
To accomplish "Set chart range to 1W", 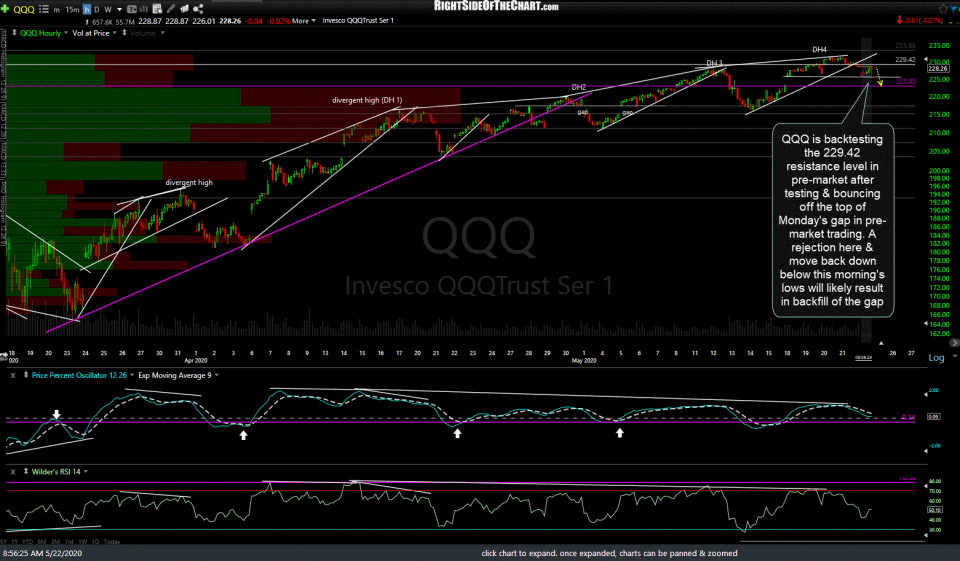I will click(82, 541).
